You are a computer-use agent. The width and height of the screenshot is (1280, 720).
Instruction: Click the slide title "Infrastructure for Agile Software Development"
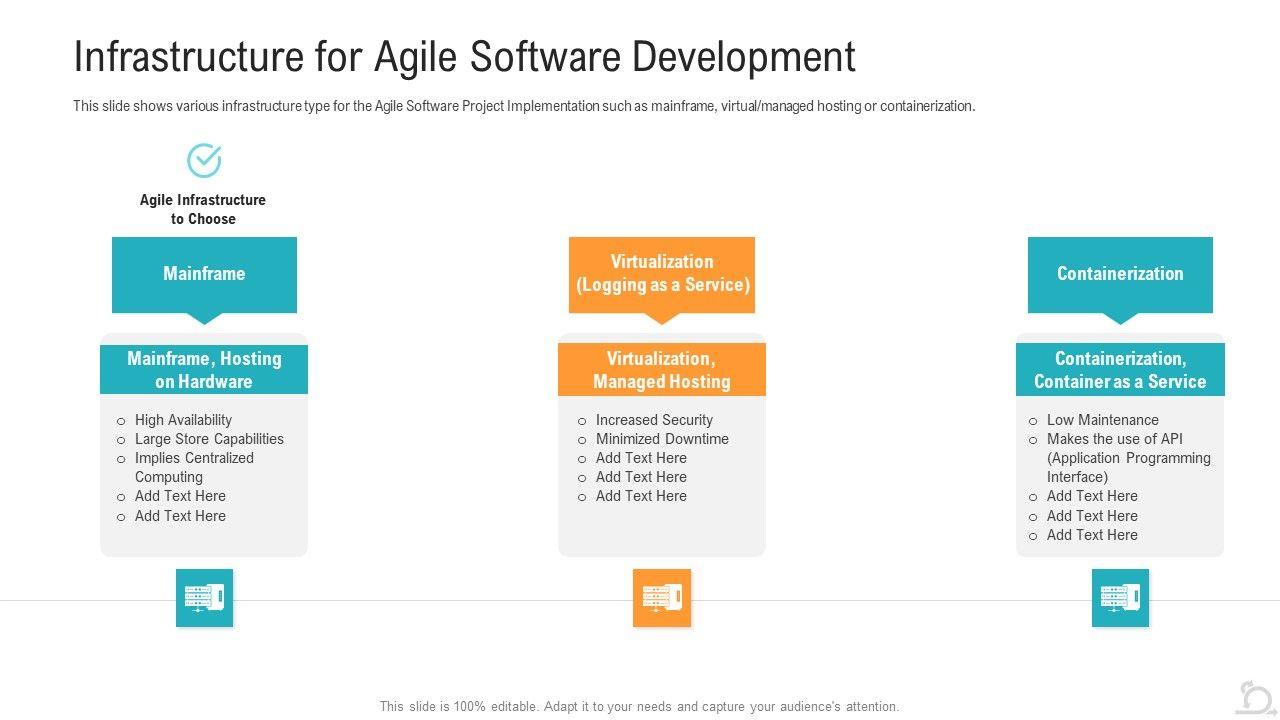tap(465, 57)
